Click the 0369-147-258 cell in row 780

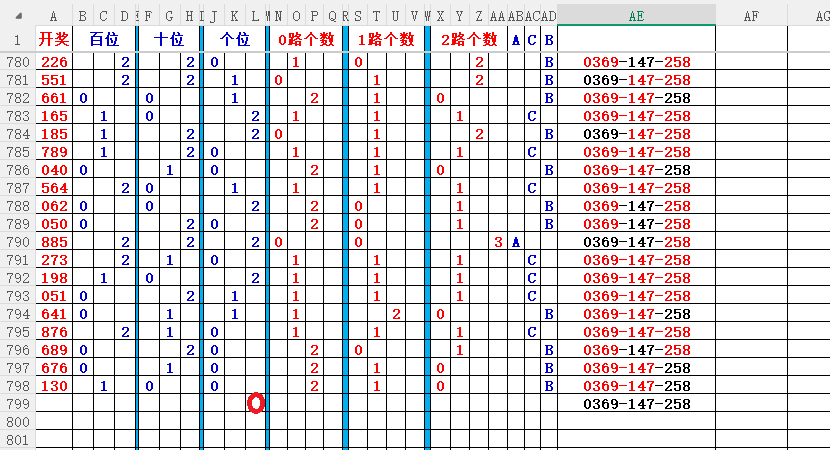coord(636,62)
